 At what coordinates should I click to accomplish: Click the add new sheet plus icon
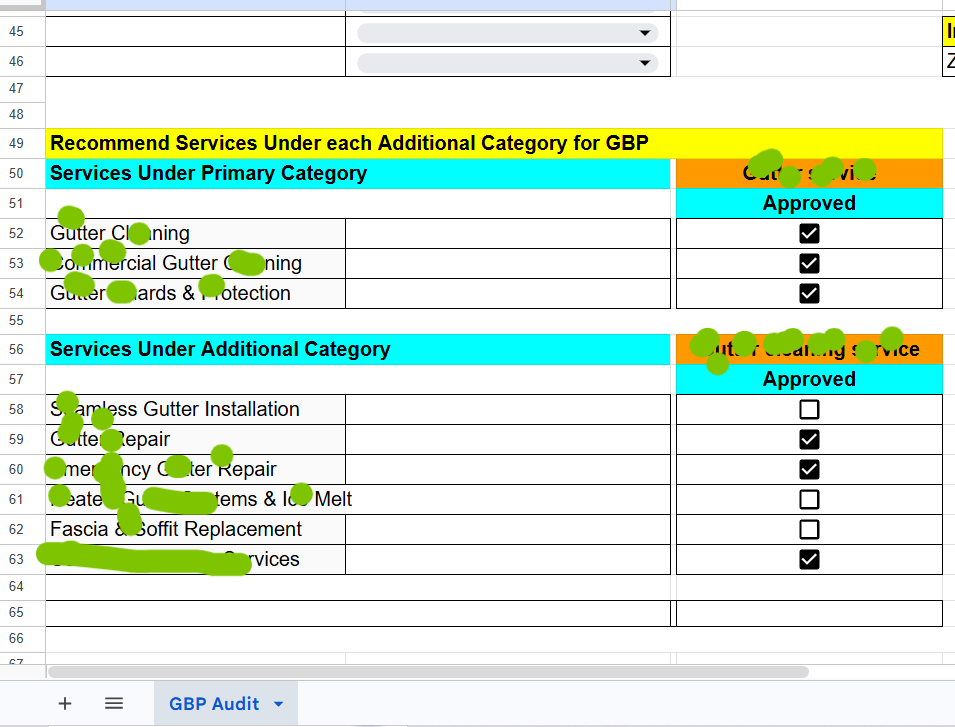(65, 703)
